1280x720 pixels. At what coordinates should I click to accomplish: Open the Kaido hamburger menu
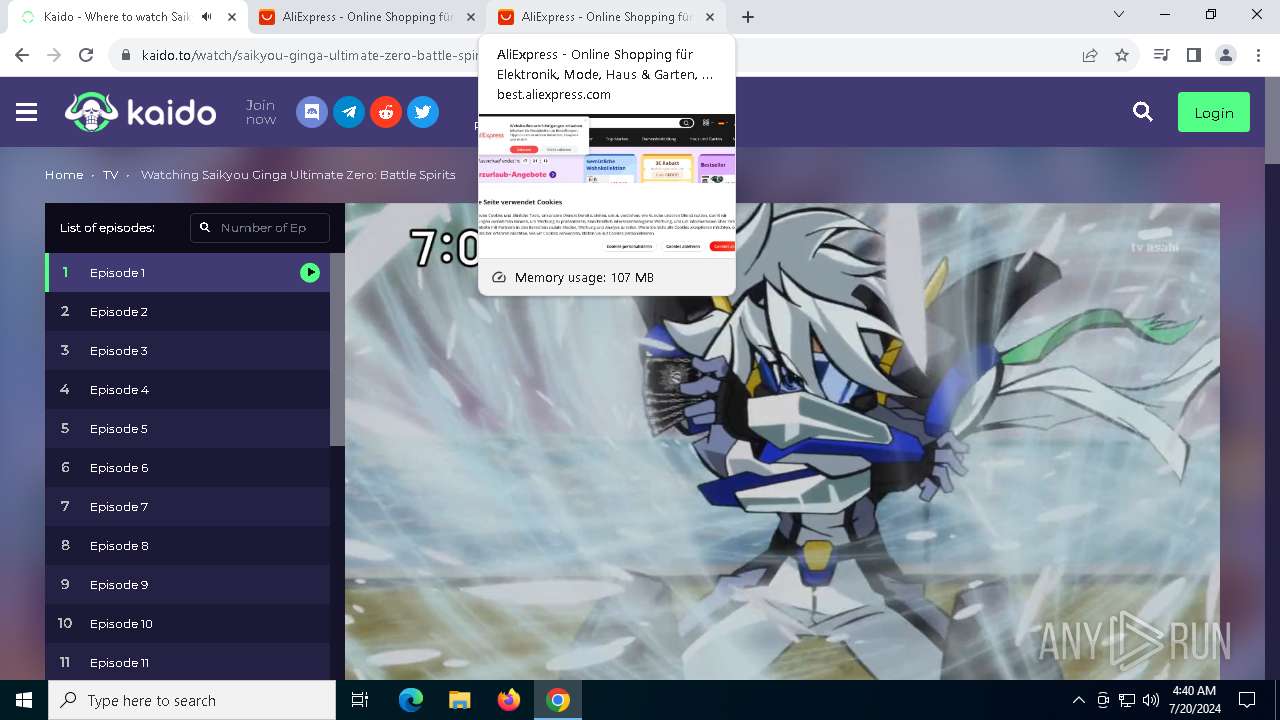point(27,112)
